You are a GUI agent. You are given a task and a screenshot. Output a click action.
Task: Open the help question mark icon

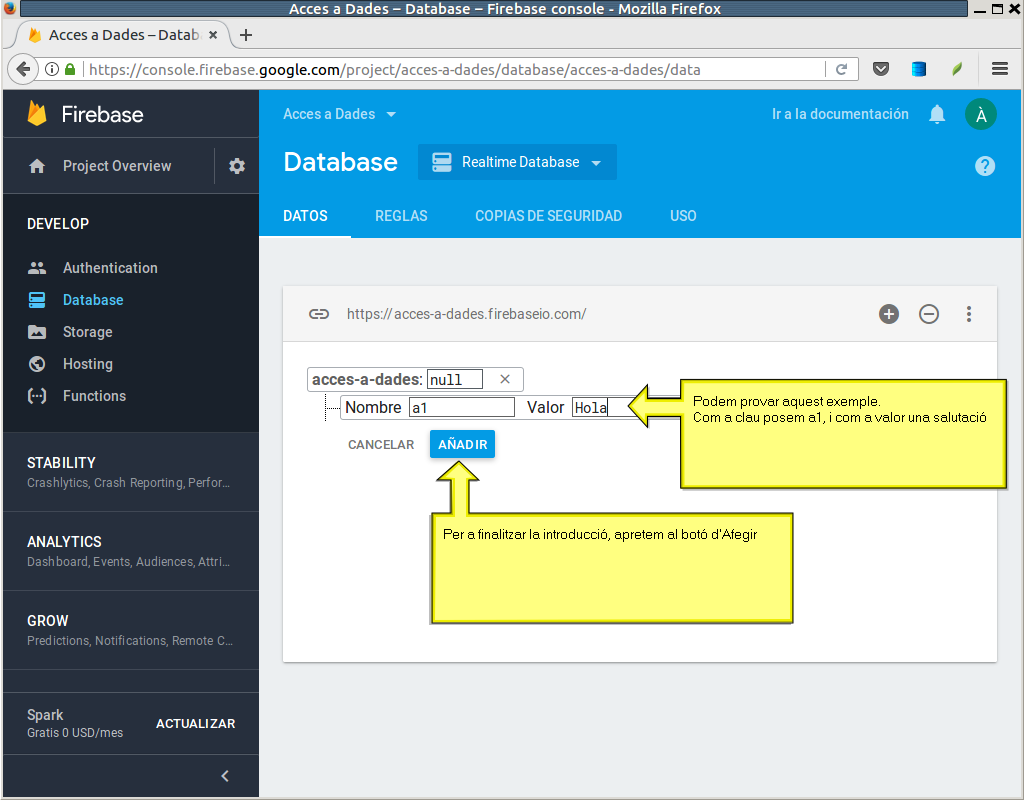(x=985, y=166)
